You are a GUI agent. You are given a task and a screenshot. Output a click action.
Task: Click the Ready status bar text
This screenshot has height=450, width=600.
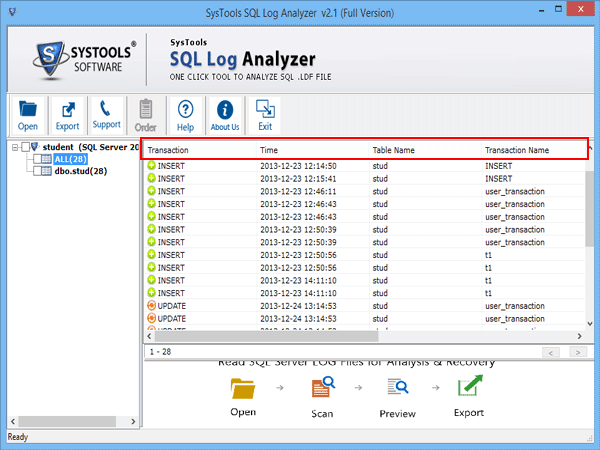[18, 437]
